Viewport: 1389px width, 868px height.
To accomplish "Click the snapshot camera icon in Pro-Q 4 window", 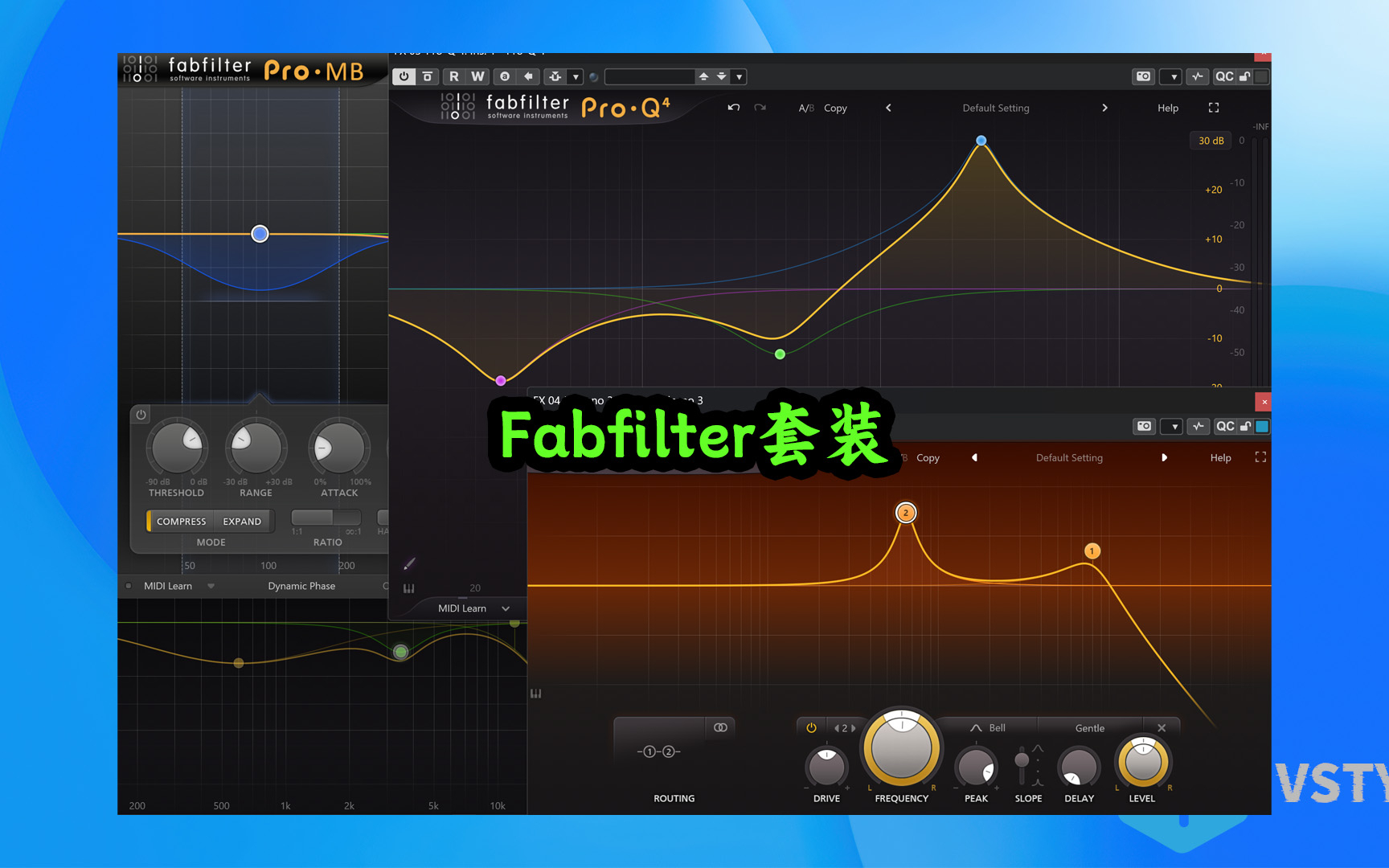I will coord(1143,76).
